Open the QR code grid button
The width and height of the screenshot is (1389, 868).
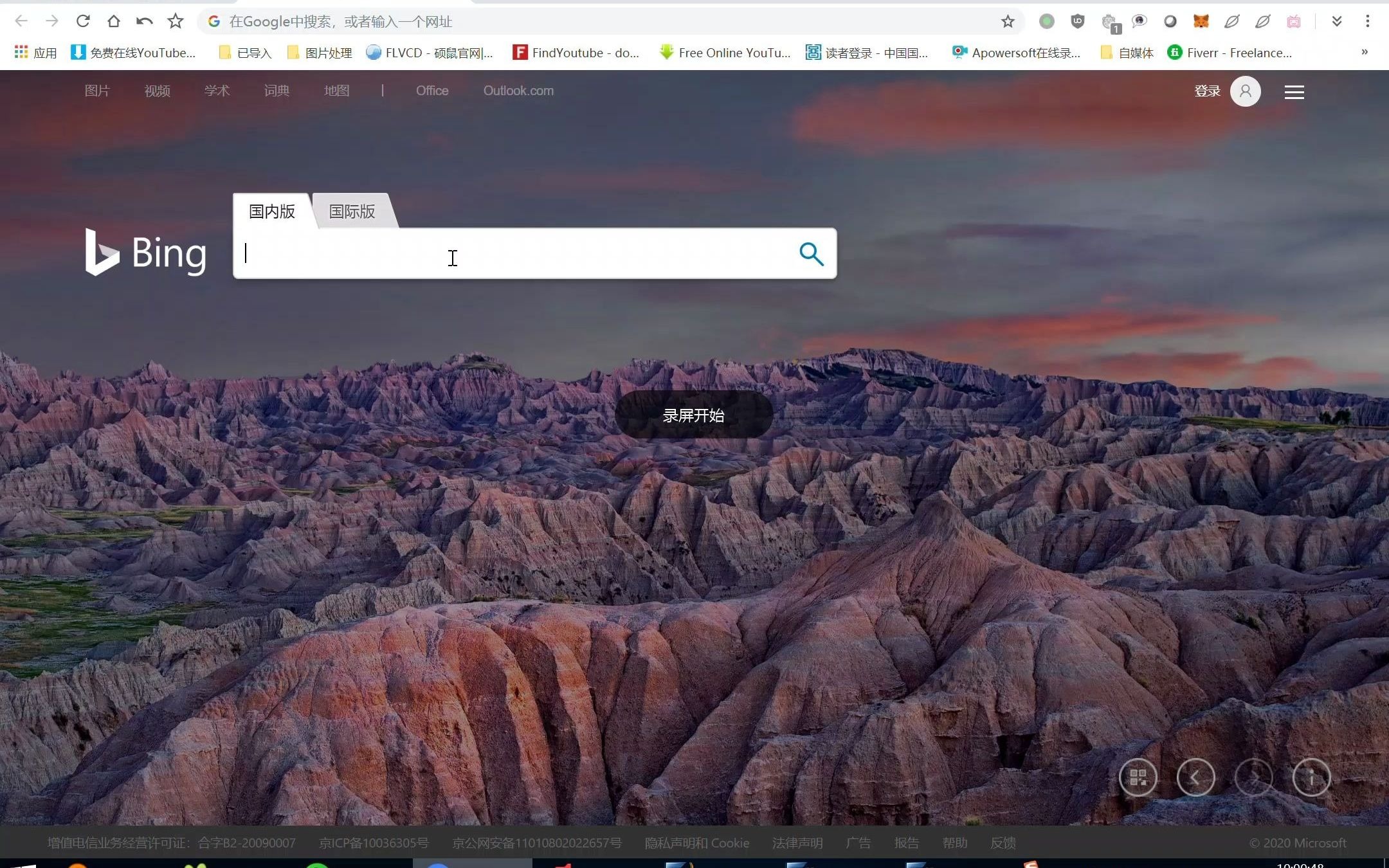pos(1138,777)
